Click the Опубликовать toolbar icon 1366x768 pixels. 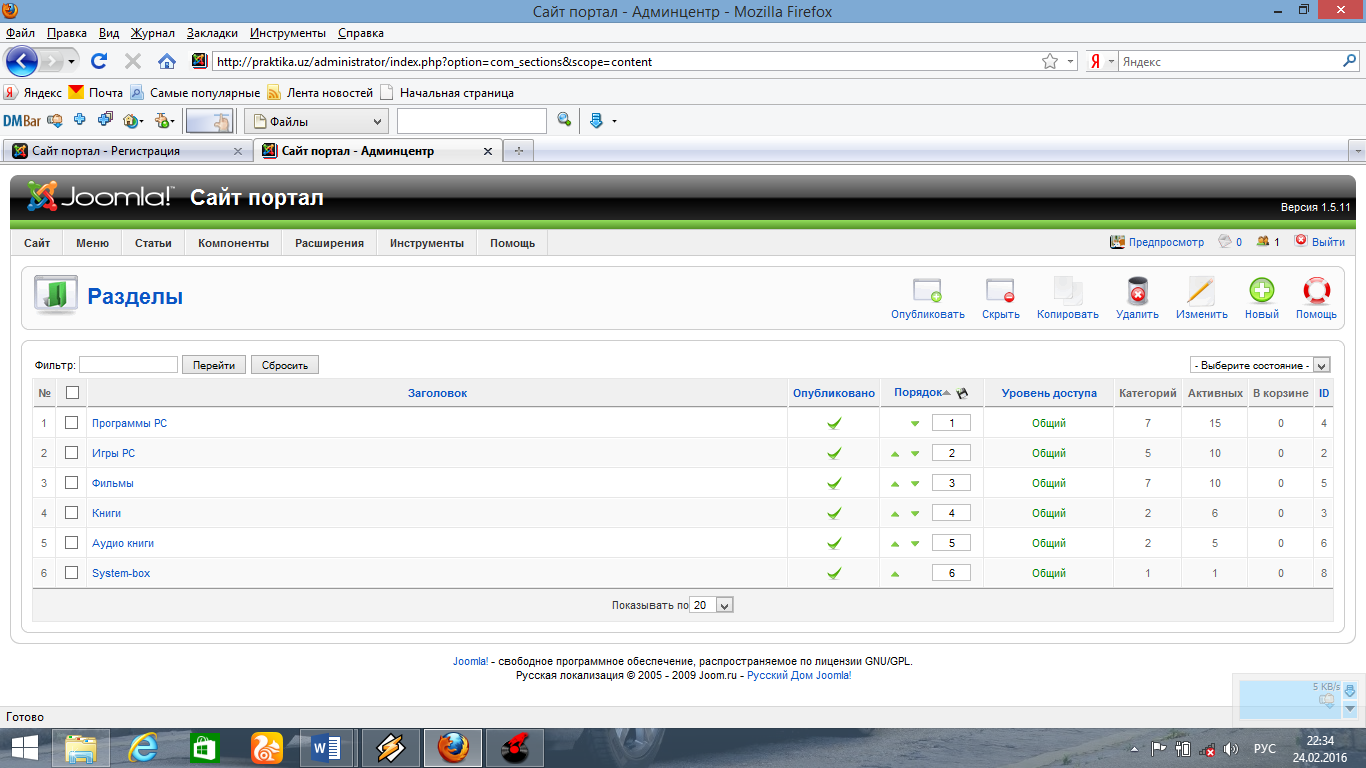tap(927, 291)
